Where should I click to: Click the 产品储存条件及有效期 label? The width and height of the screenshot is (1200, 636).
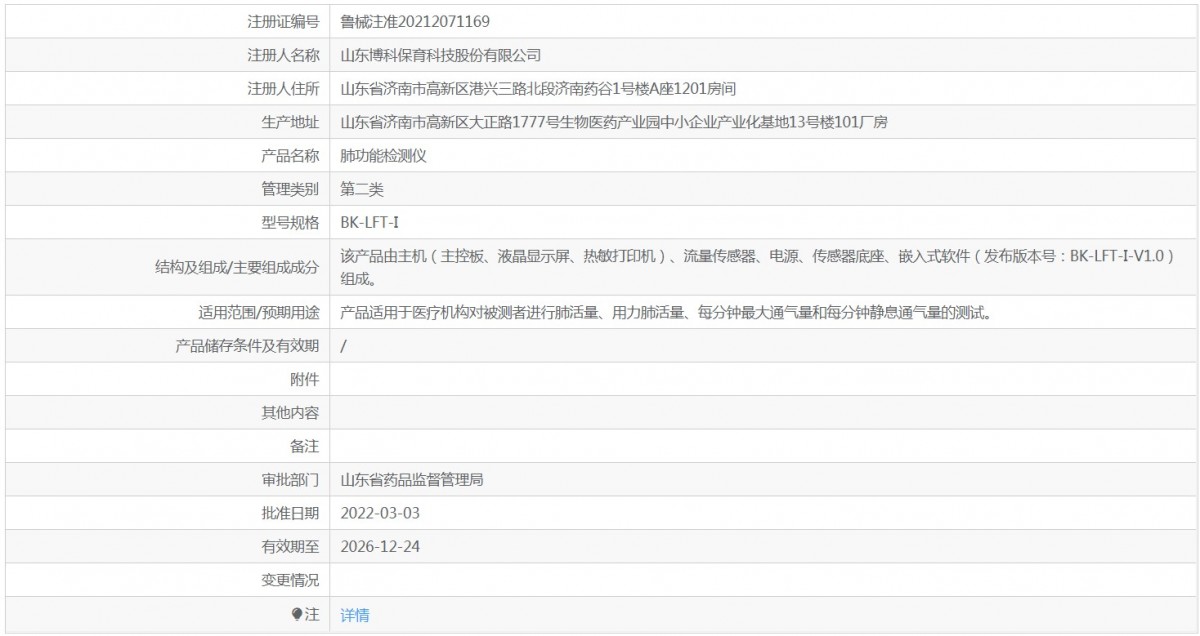click(x=247, y=346)
